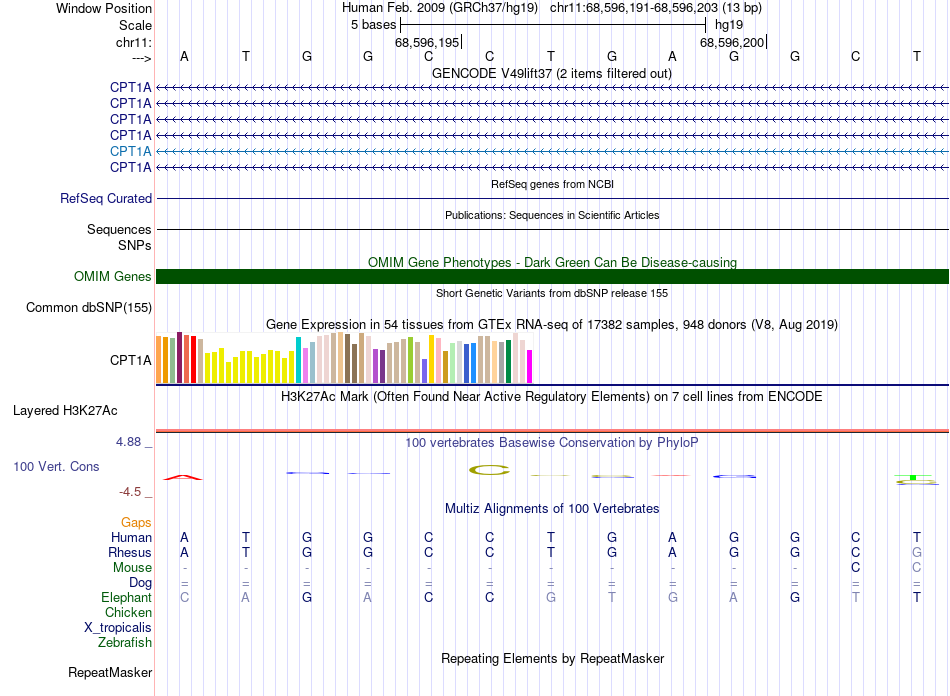
Task: Click the 68,596,200 ruler coordinate
Action: pyautogui.click(x=732, y=42)
